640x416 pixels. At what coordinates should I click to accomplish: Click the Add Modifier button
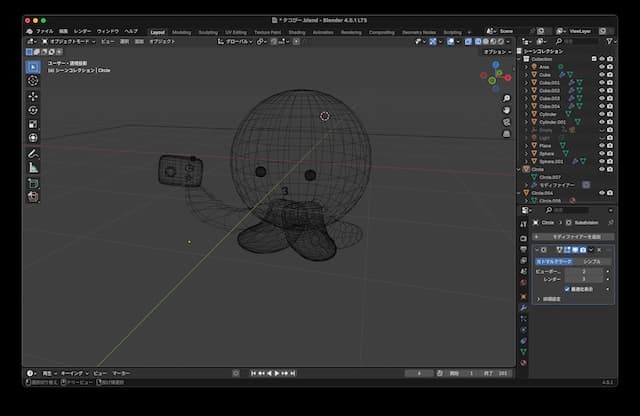(573, 237)
